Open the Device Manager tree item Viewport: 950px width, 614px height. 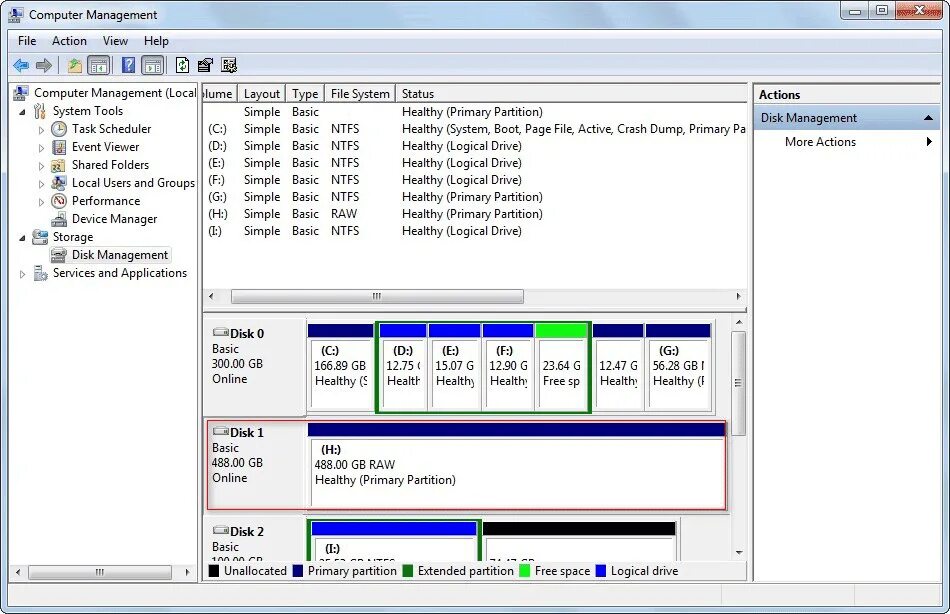tap(116, 219)
